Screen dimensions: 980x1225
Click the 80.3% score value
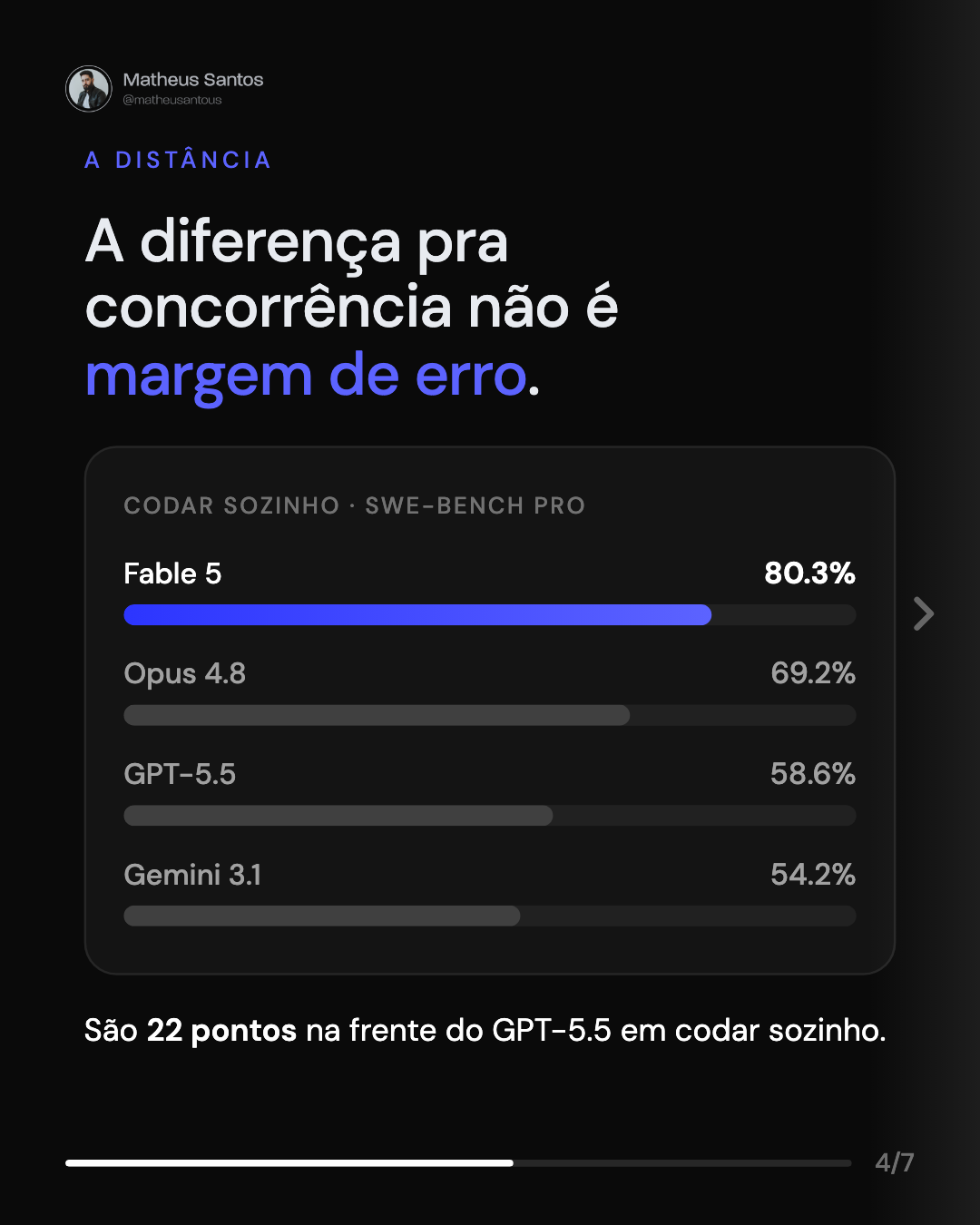(x=810, y=573)
